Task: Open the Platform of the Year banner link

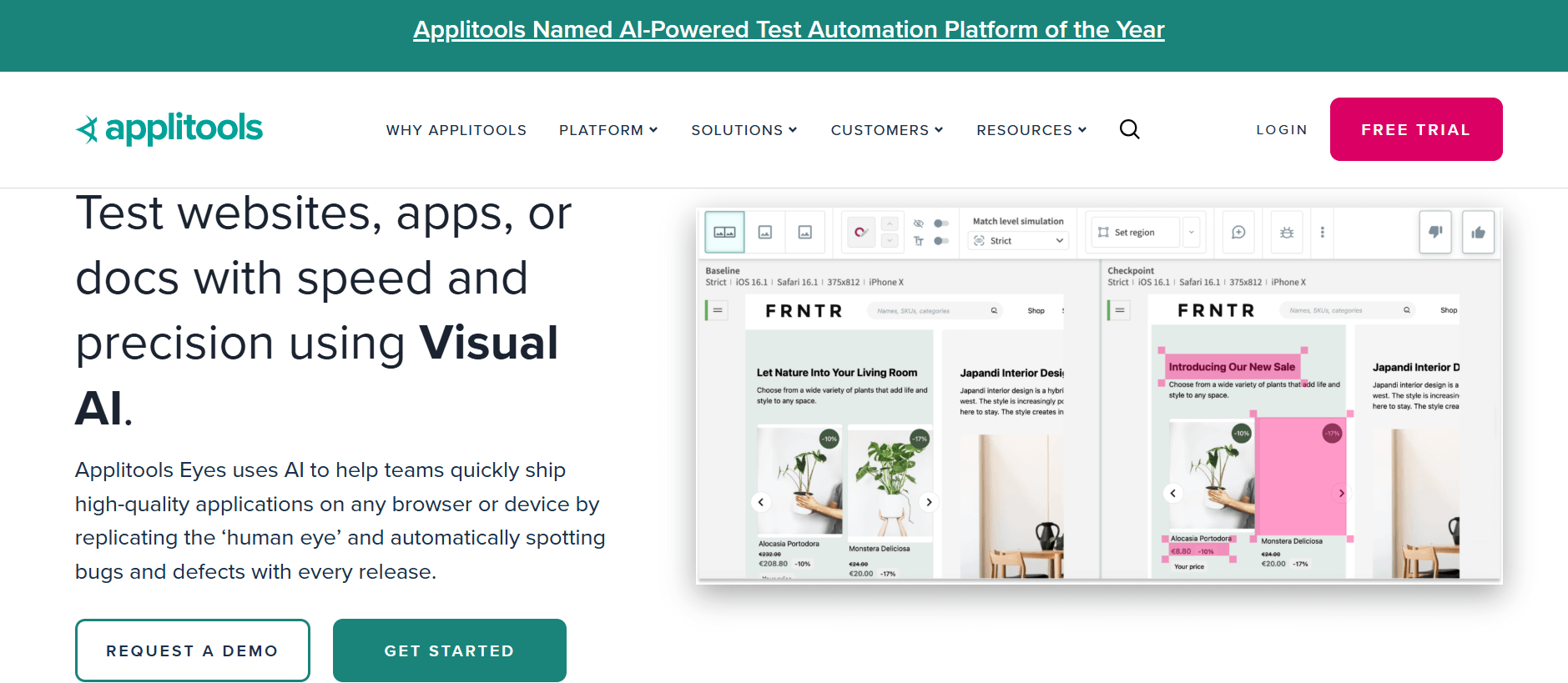Action: click(789, 30)
